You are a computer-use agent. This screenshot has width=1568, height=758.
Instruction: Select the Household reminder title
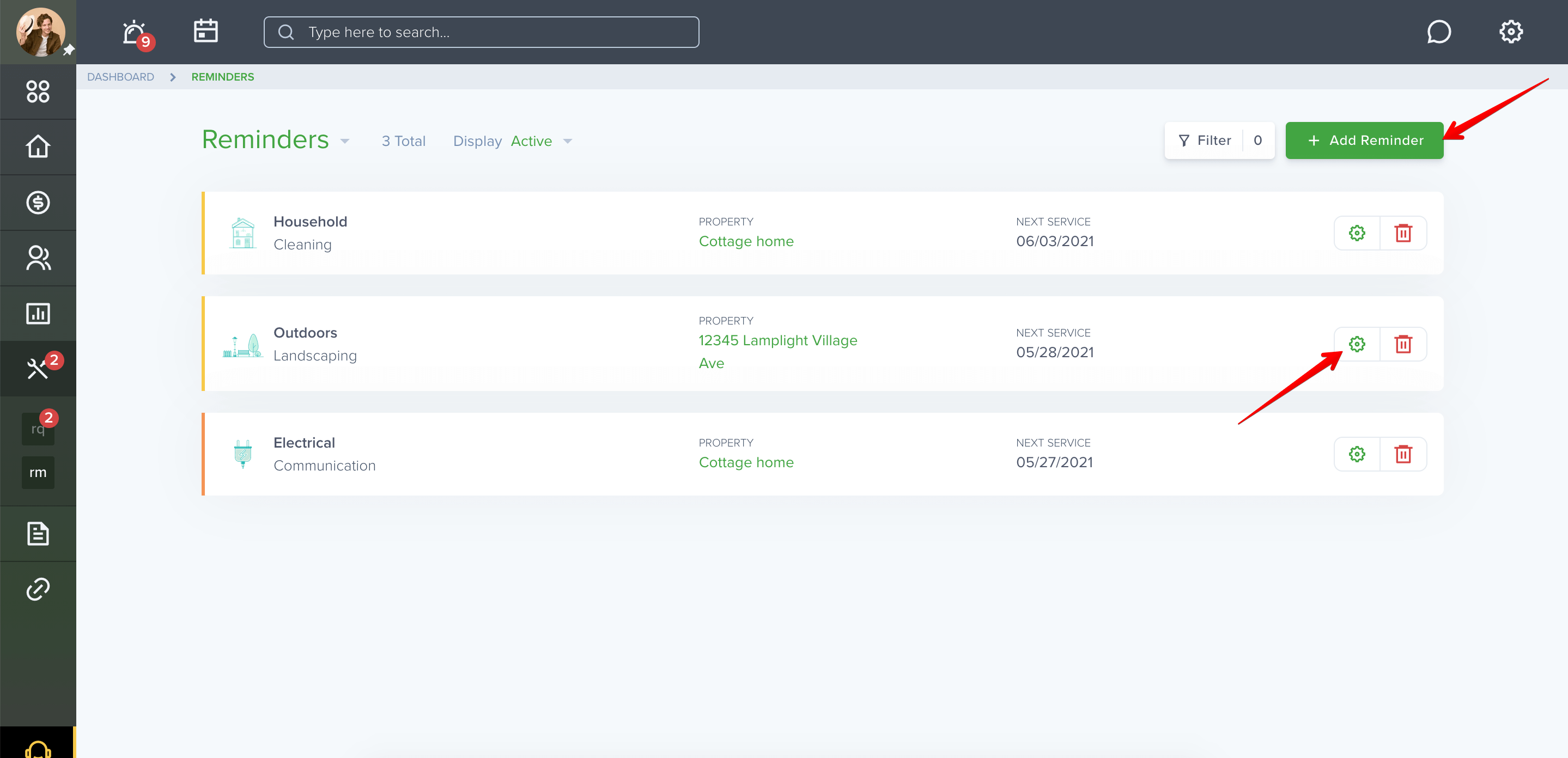(x=311, y=222)
